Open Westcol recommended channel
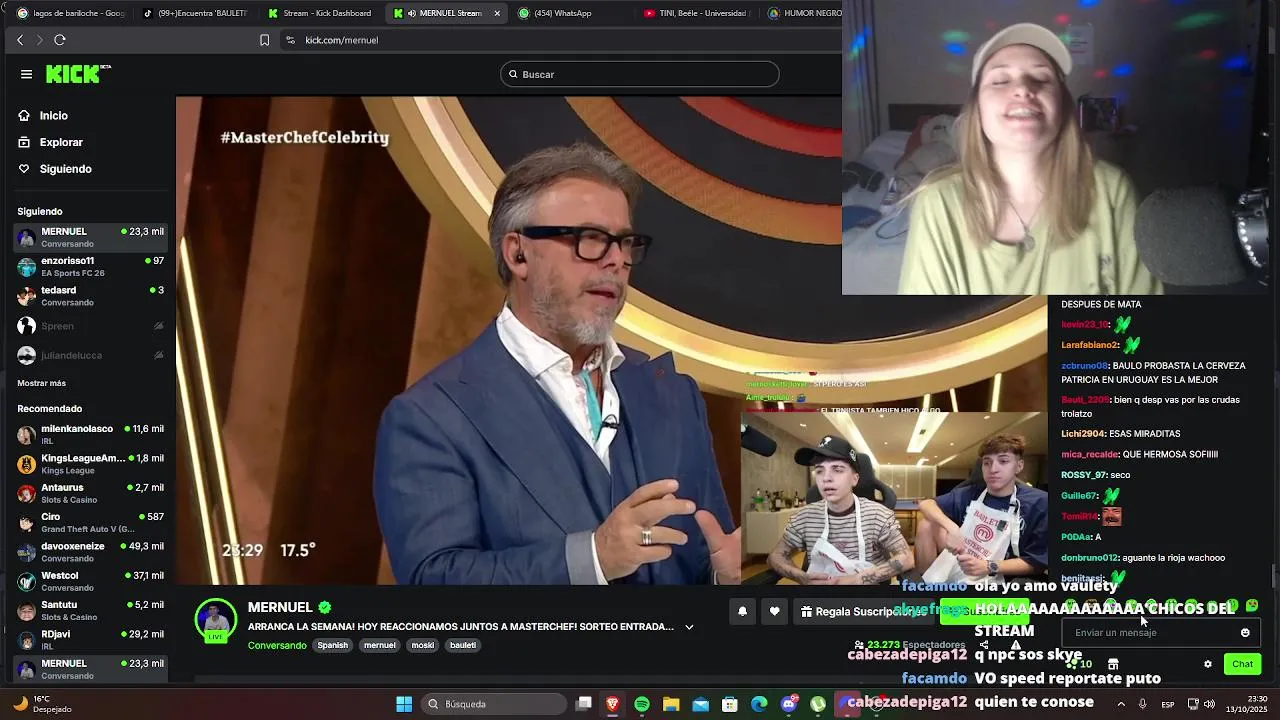The image size is (1280, 720). (90, 581)
